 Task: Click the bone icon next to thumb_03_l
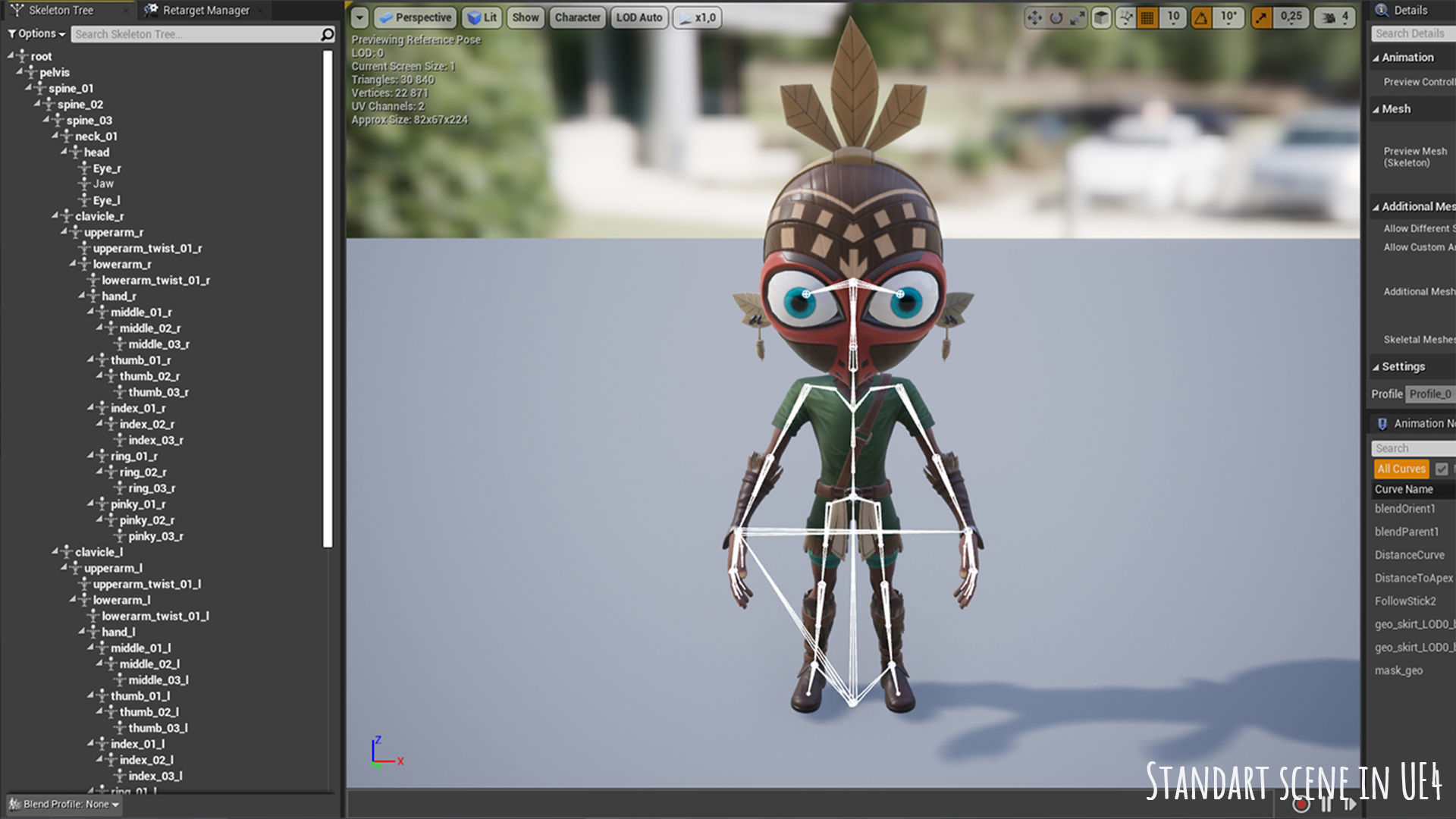(x=120, y=728)
